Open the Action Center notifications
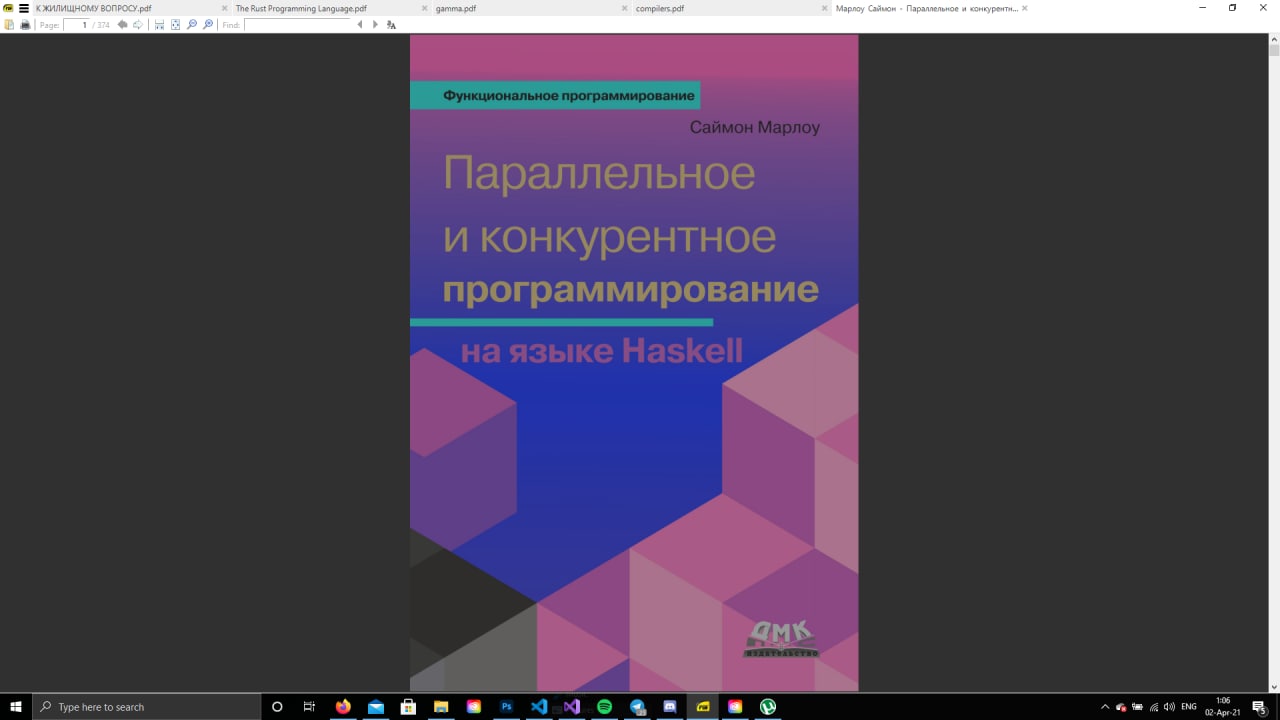The image size is (1280, 720). click(x=1260, y=707)
